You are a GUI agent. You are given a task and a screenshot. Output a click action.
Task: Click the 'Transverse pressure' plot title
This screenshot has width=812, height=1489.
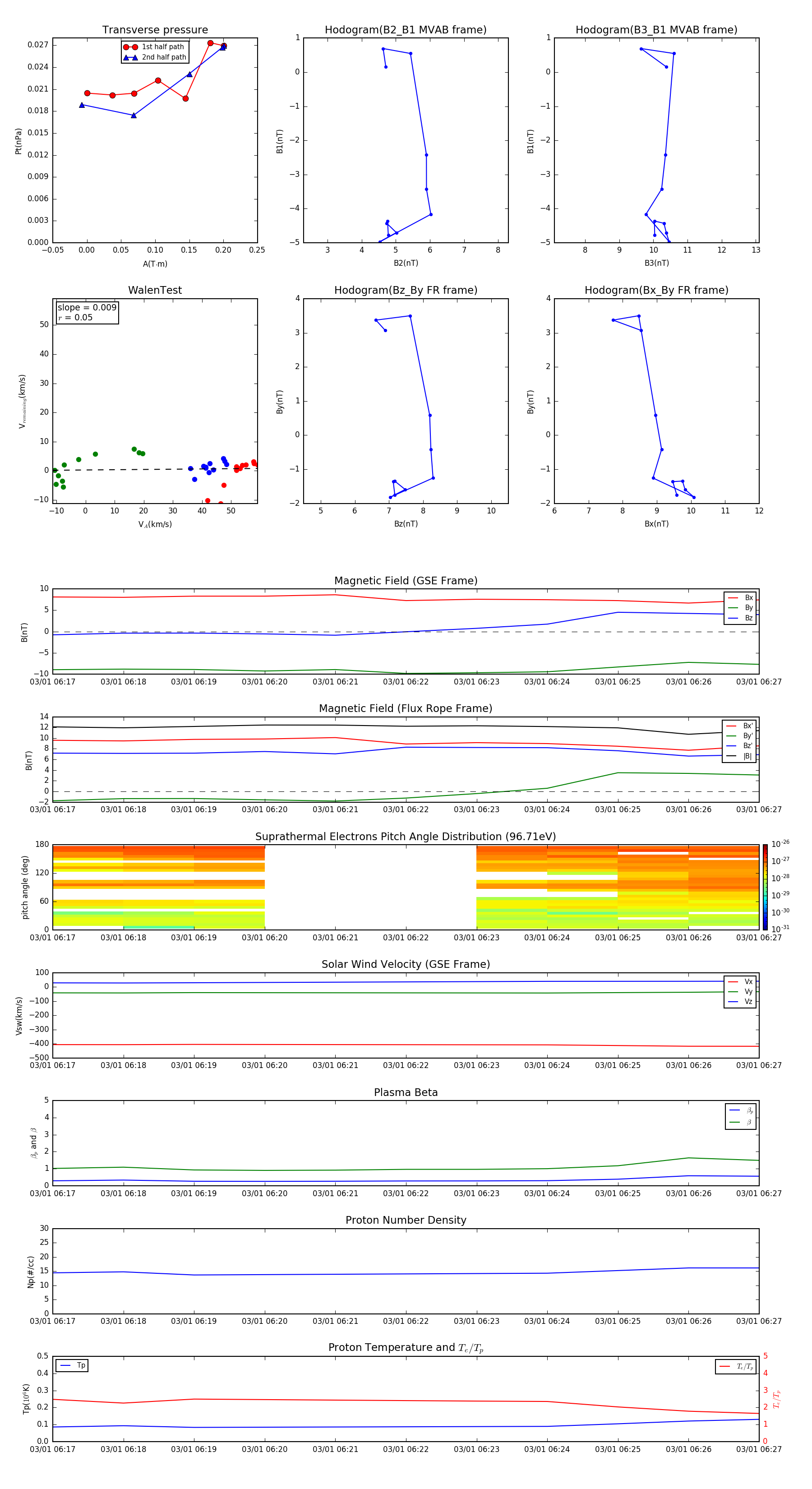(155, 30)
